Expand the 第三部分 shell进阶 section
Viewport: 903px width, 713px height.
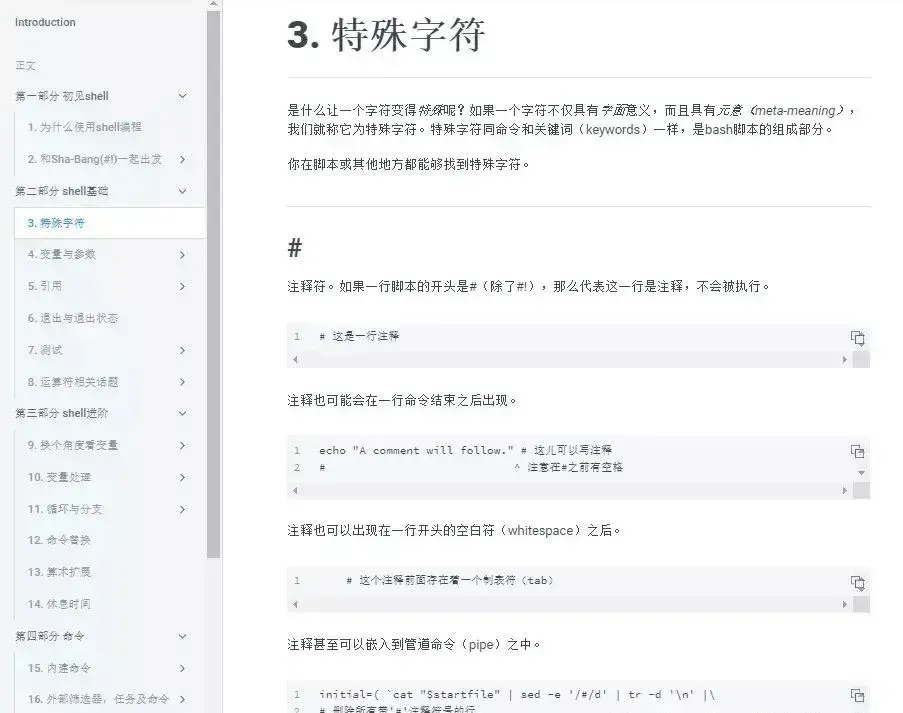click(x=182, y=413)
